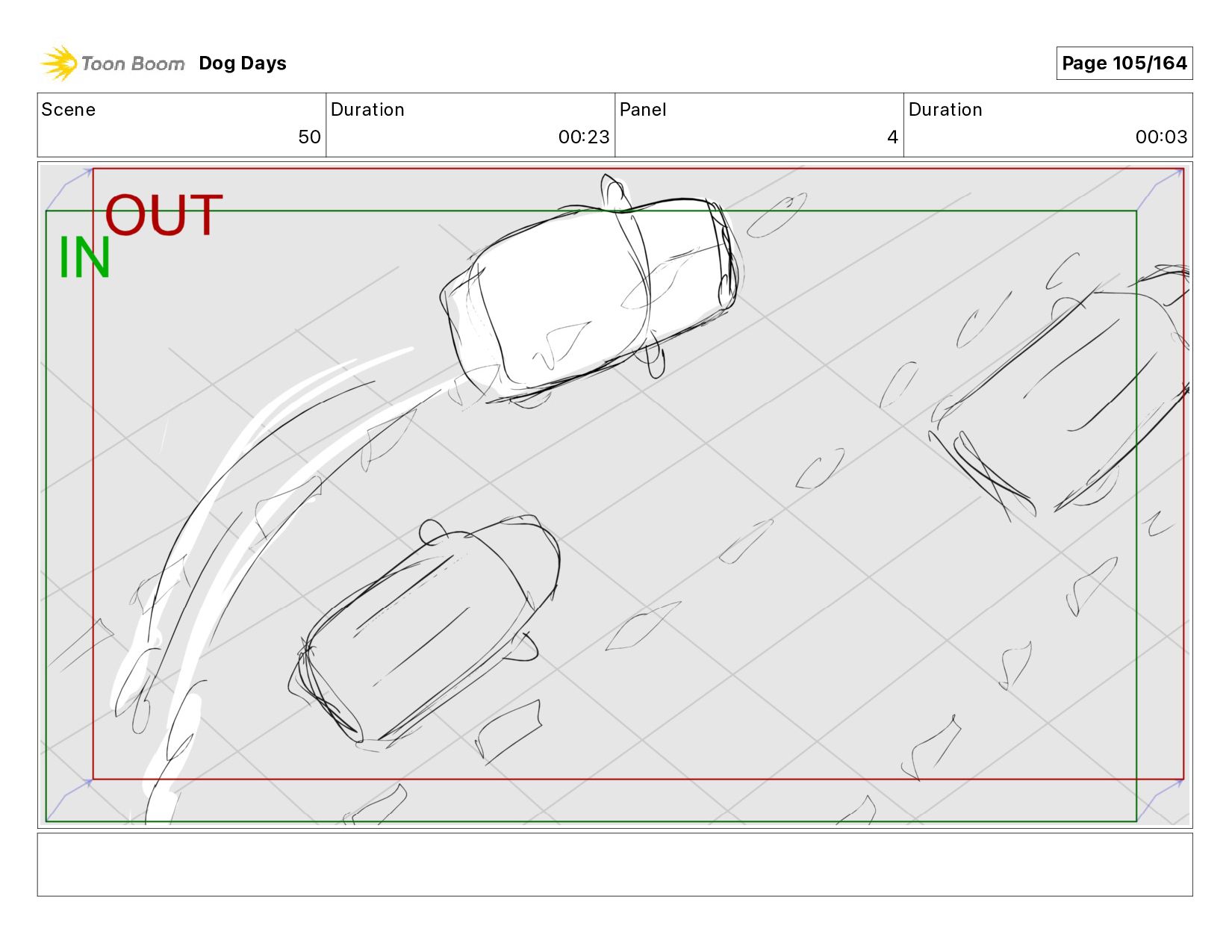The image size is (1232, 952).
Task: Click the 'Scene' header label
Action: point(69,110)
